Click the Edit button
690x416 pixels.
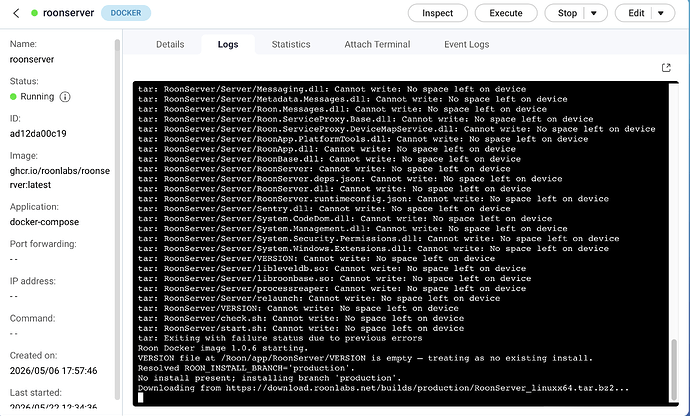(x=635, y=13)
